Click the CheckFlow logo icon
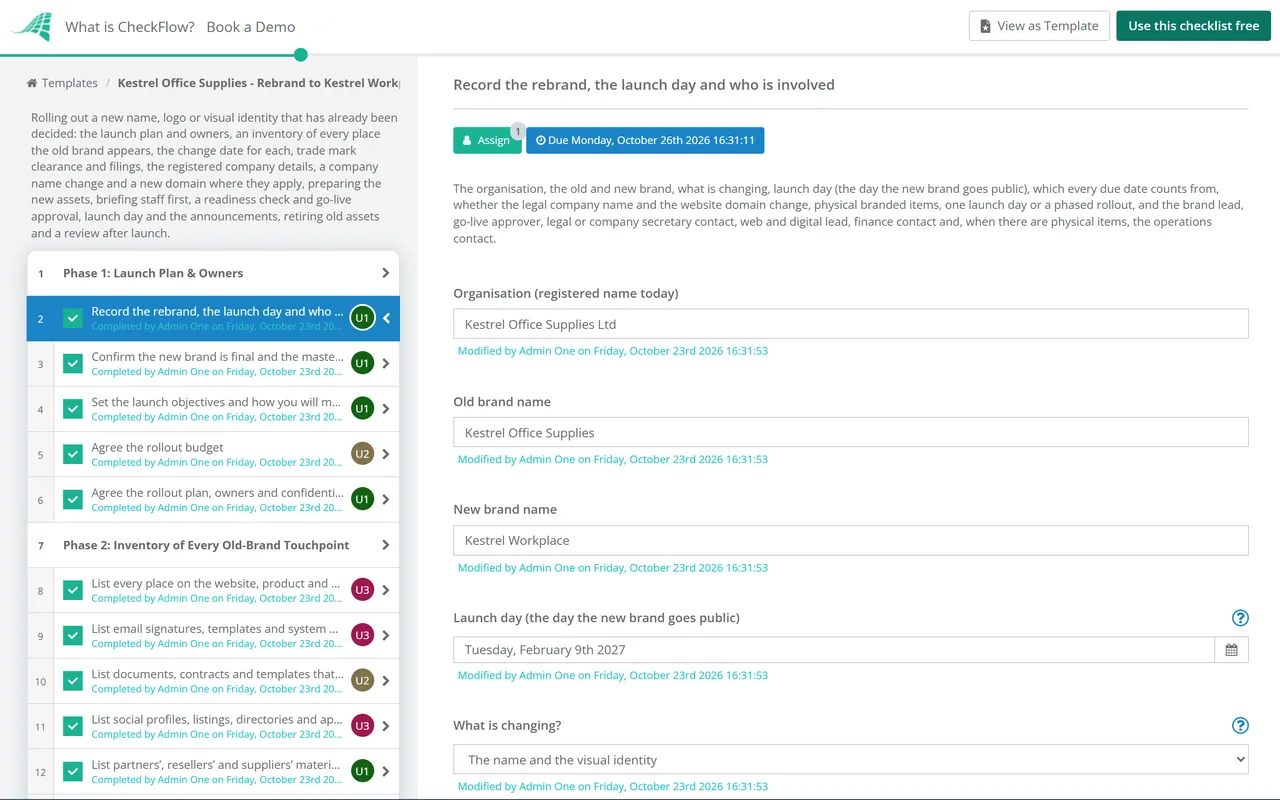 pos(31,27)
